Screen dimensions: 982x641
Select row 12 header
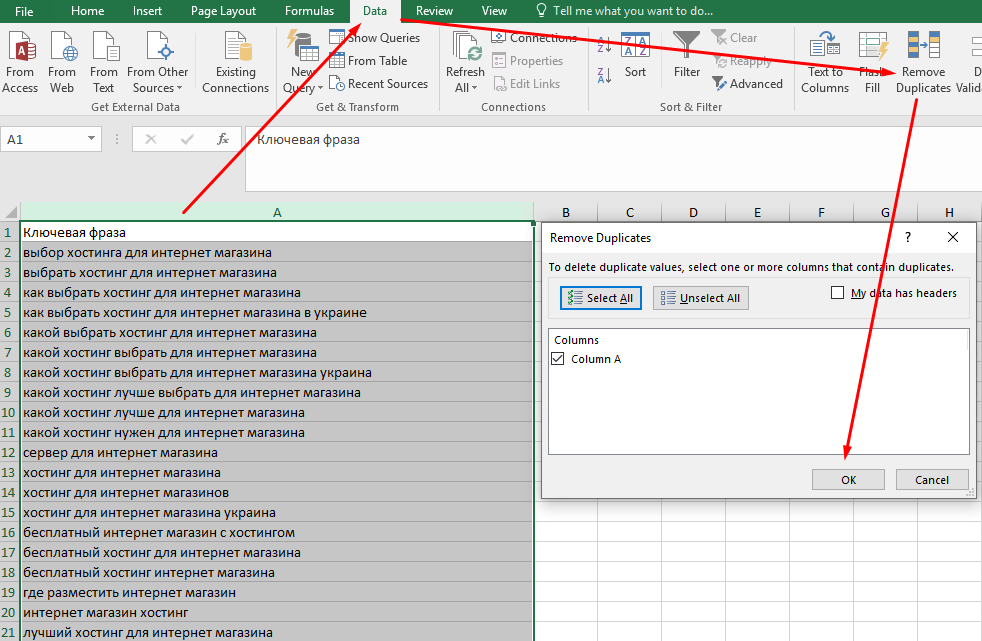pyautogui.click(x=9, y=453)
